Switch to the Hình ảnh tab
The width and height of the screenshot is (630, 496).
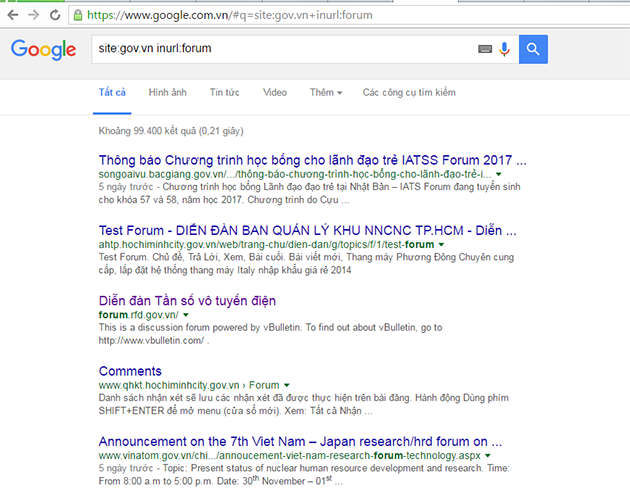coord(168,92)
